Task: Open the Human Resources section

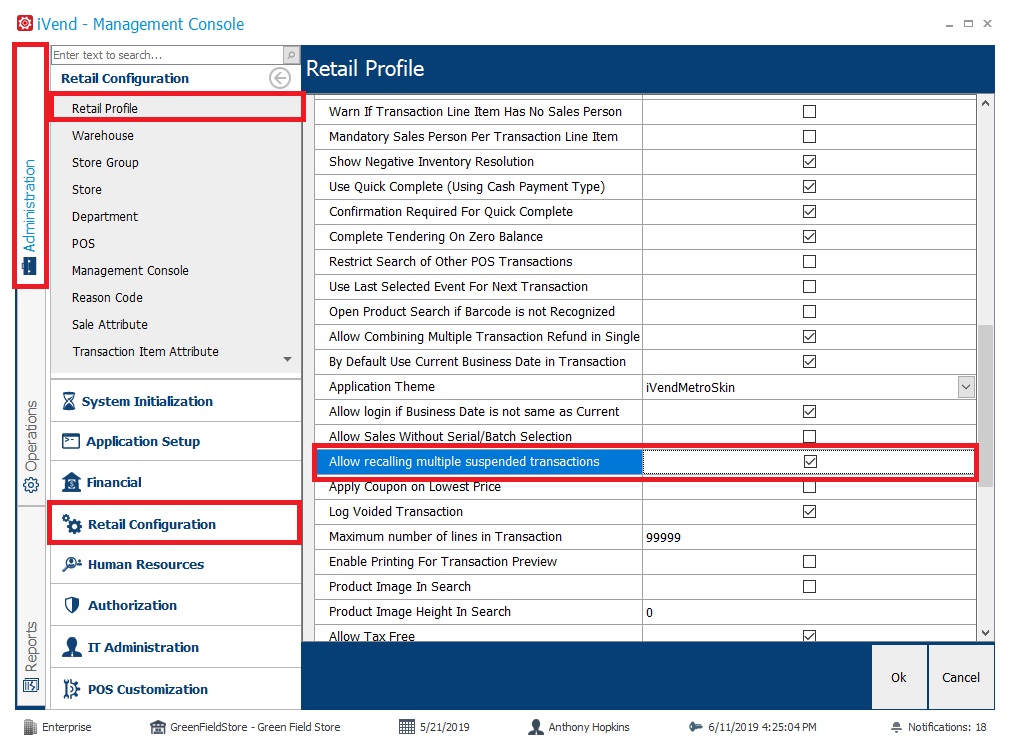Action: click(176, 564)
